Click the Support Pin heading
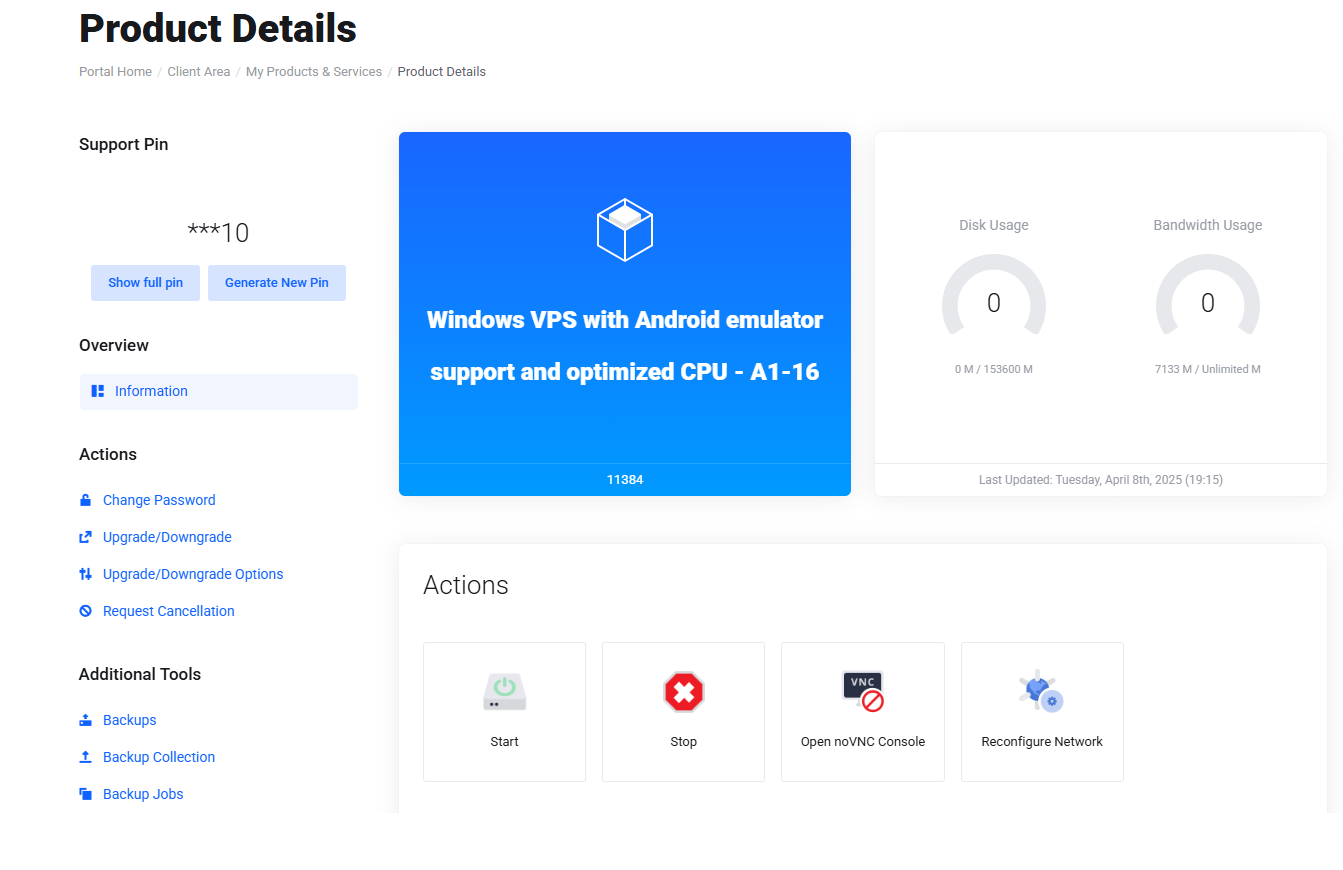The height and width of the screenshot is (870, 1343). click(x=124, y=144)
